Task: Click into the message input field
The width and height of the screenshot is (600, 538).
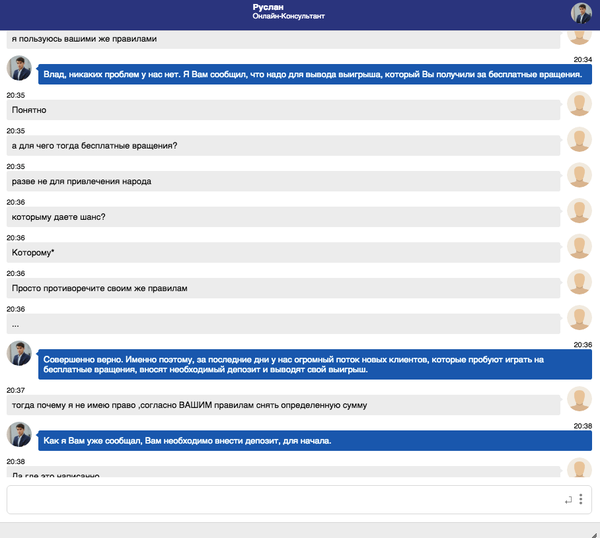Action: [280, 499]
